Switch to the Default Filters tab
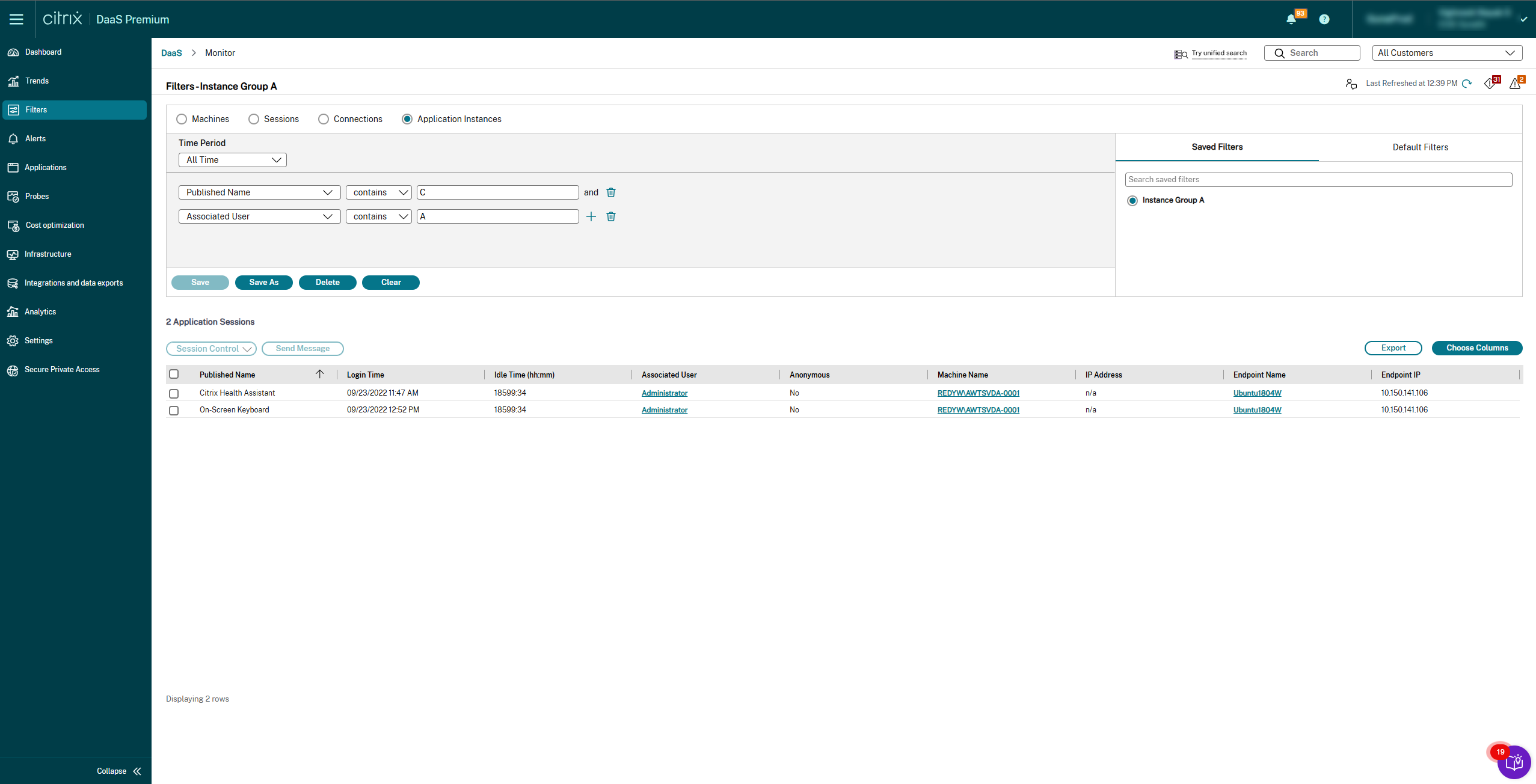Viewport: 1536px width, 784px height. click(x=1420, y=147)
